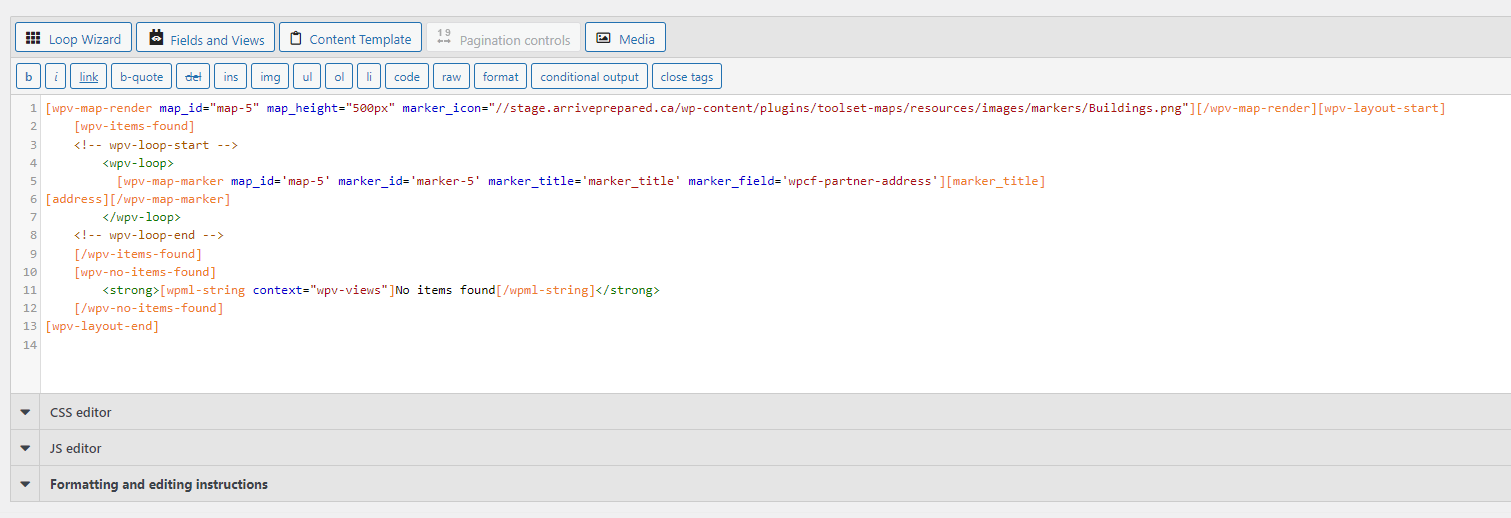Viewport: 1511px width, 518px height.
Task: Click line number 1 in gutter
Action: point(34,108)
